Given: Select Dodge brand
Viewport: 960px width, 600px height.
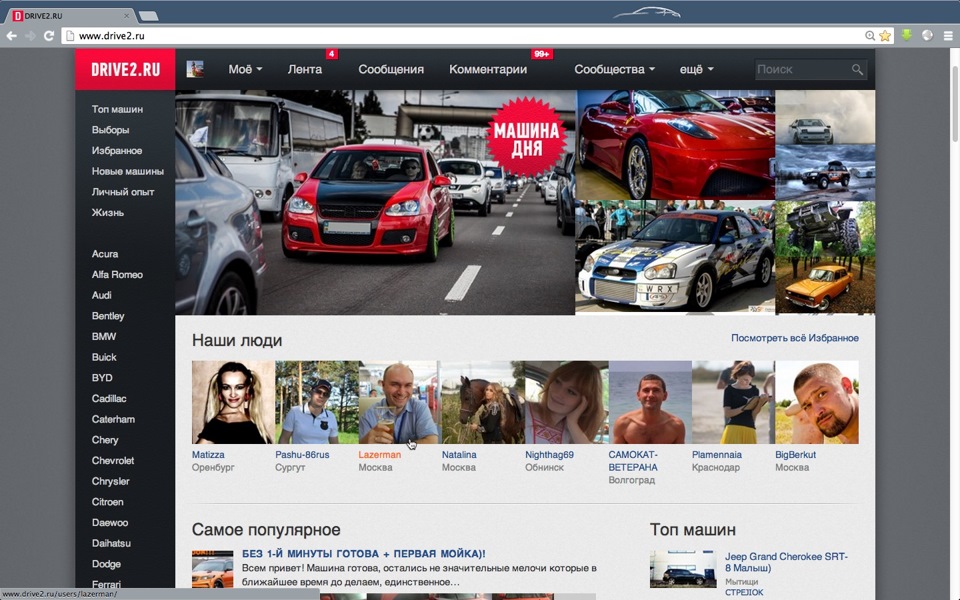Looking at the screenshot, I should coord(106,564).
